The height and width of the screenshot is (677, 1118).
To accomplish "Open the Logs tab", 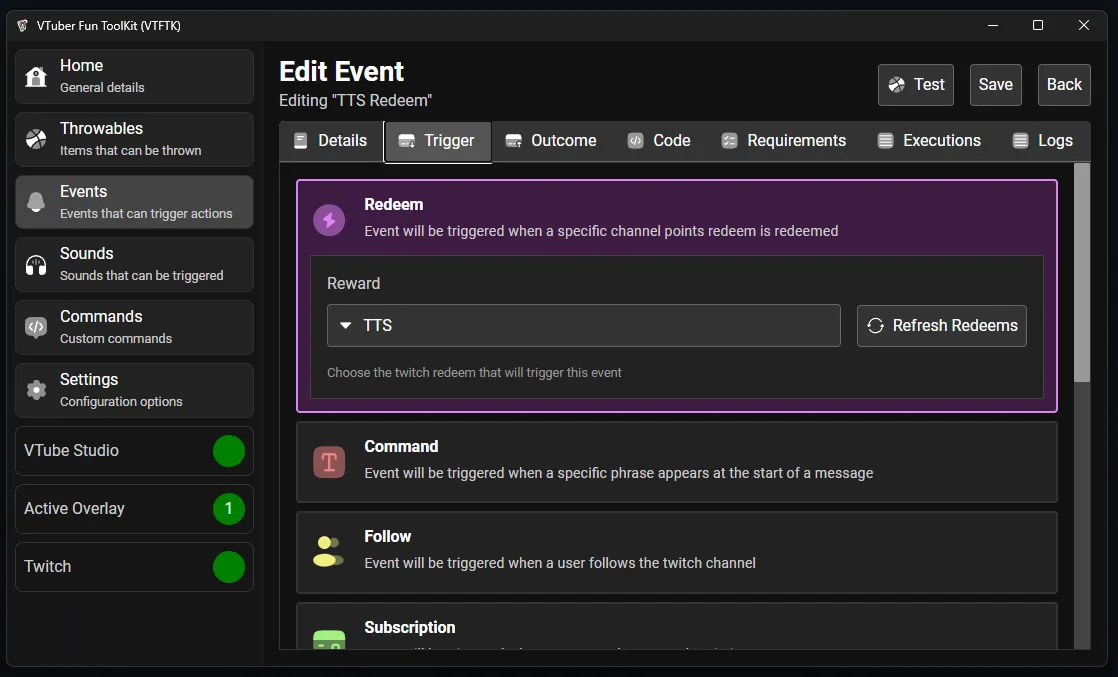I will [1042, 141].
